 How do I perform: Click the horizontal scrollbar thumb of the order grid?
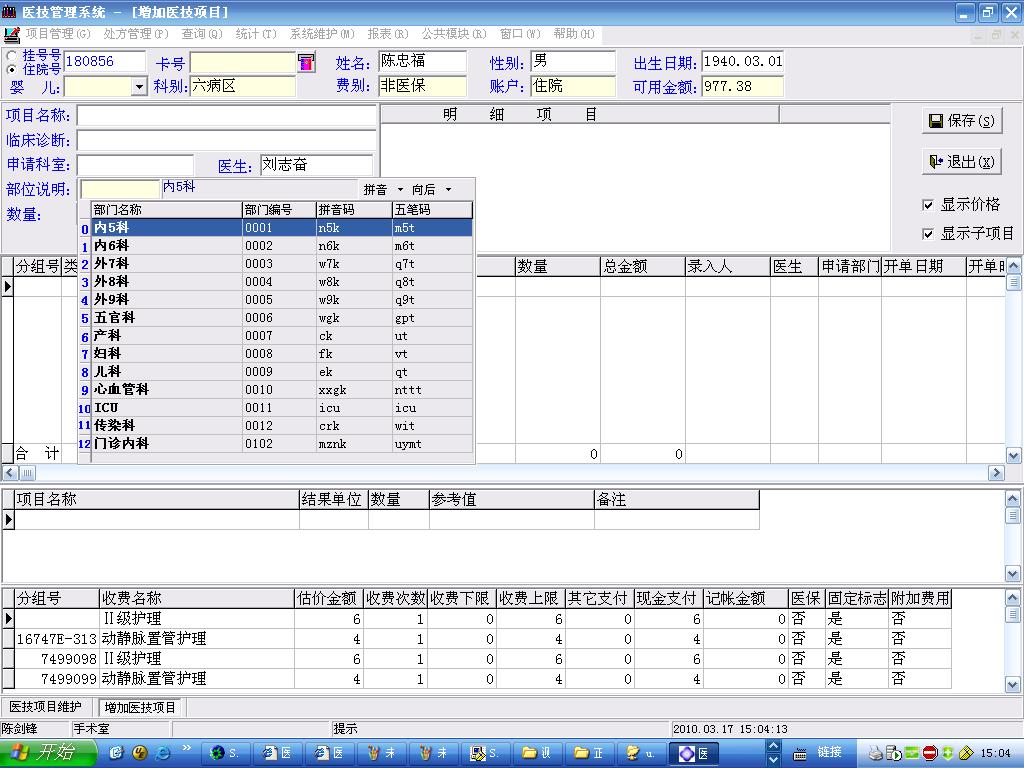(27, 472)
